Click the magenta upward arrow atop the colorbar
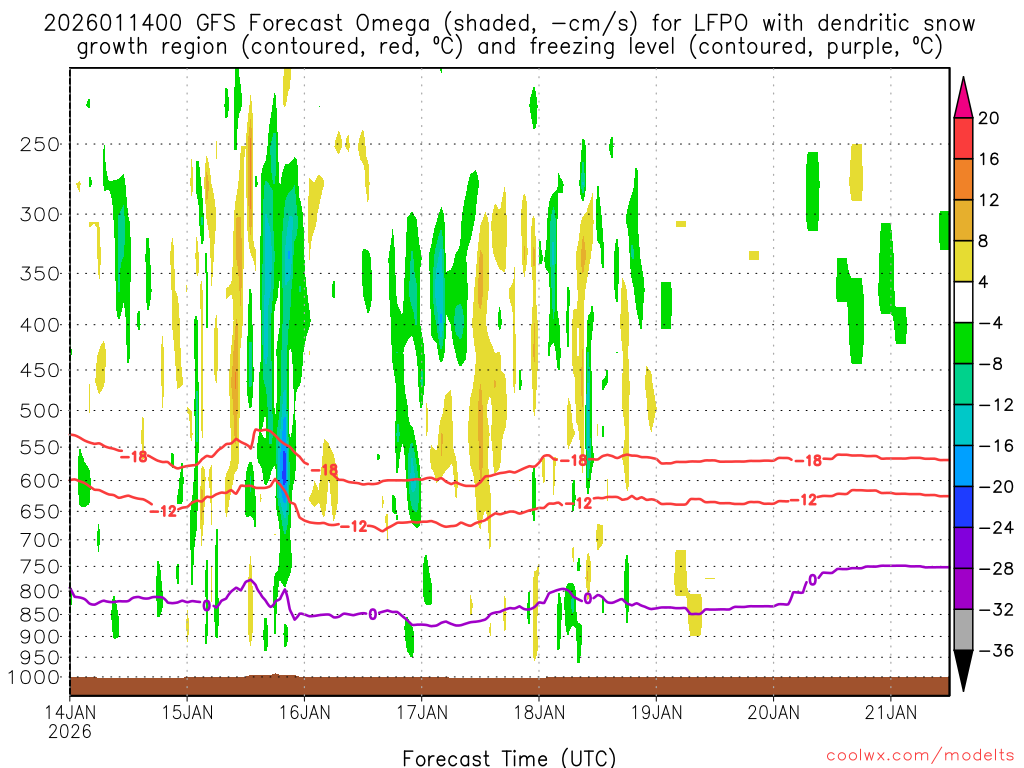The width and height of the screenshot is (1024, 768). [963, 97]
